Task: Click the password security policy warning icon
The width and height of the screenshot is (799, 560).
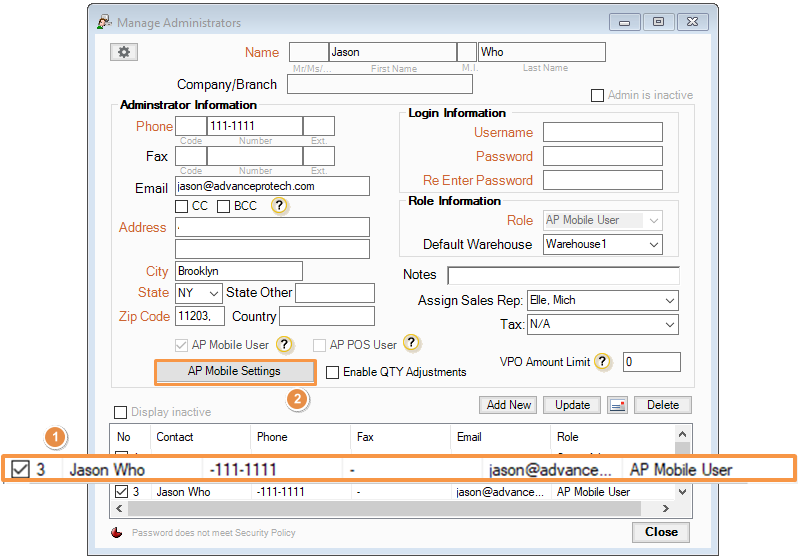Action: pyautogui.click(x=117, y=533)
